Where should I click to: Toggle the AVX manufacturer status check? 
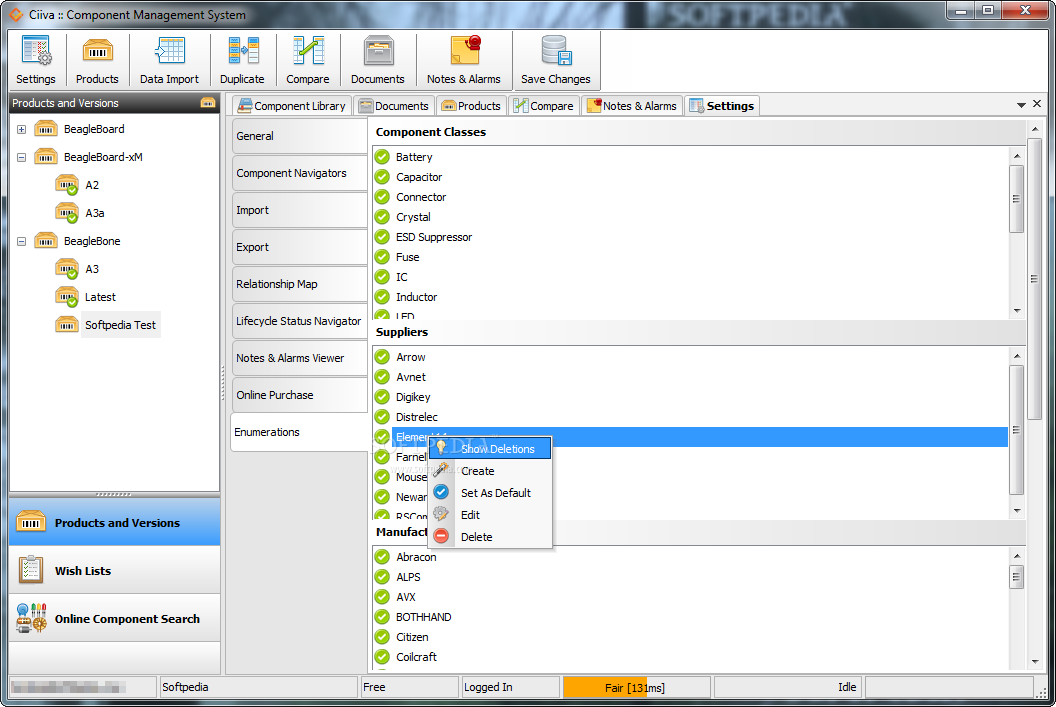click(383, 597)
